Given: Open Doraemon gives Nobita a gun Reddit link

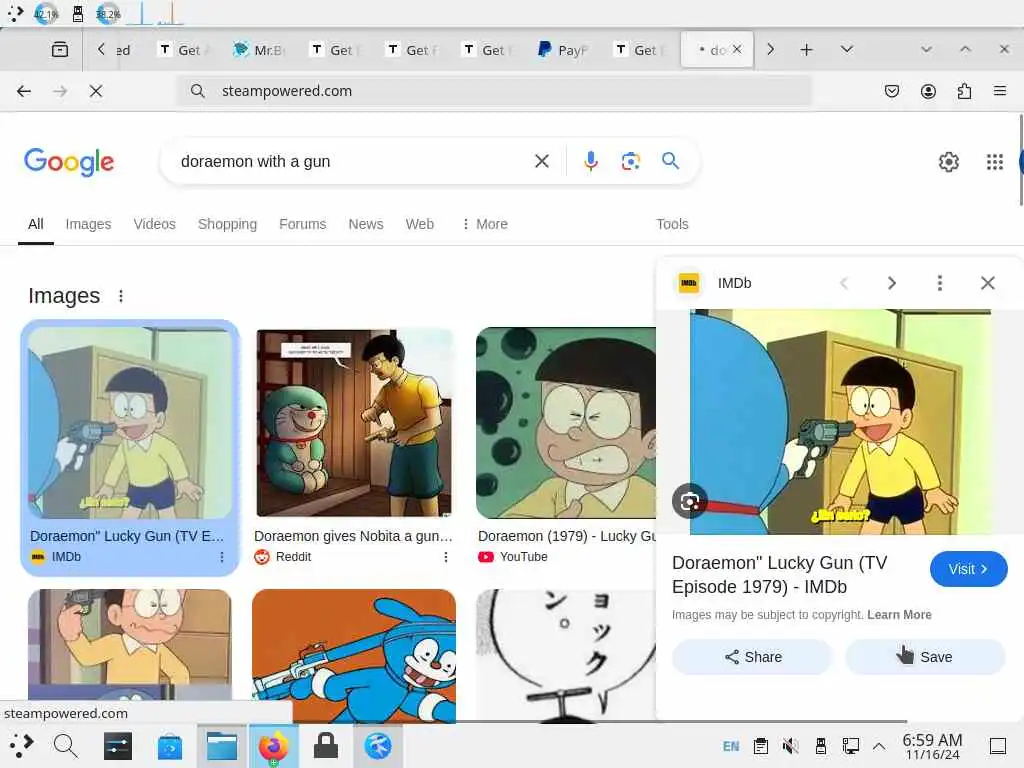Looking at the screenshot, I should click(353, 536).
